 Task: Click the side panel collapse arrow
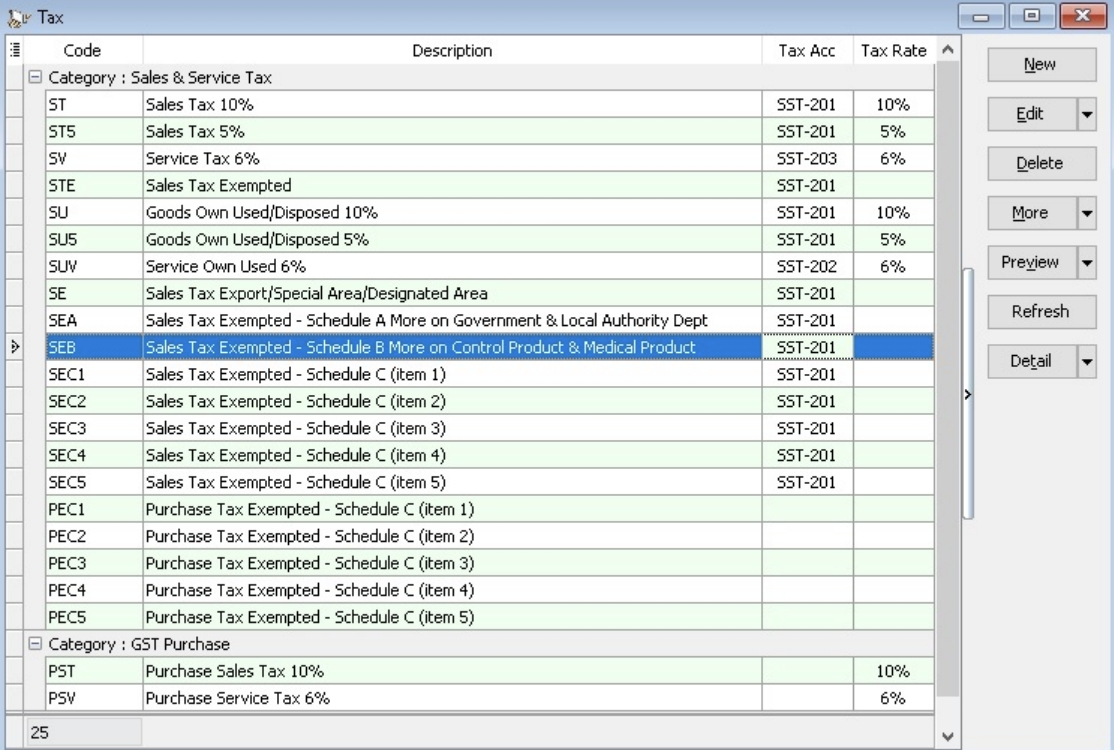(x=967, y=395)
